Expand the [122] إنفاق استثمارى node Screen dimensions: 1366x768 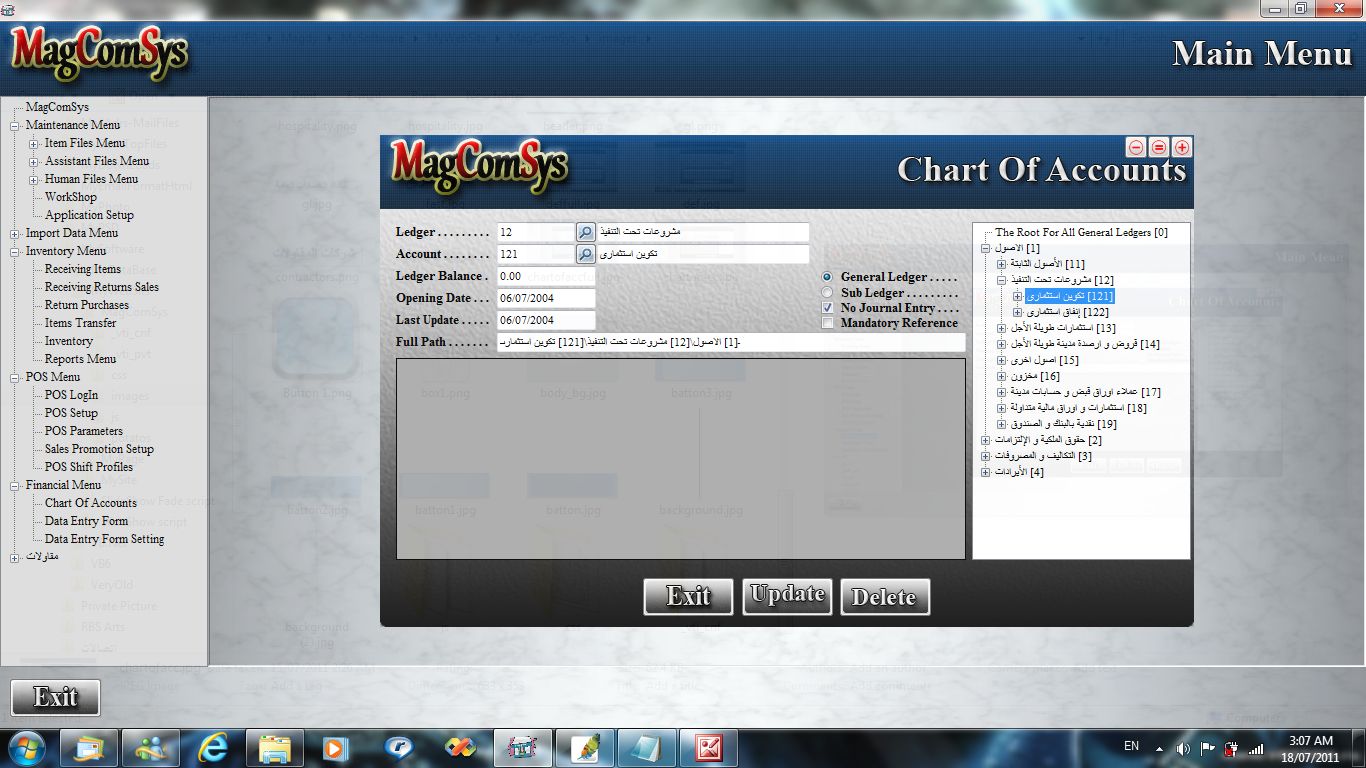tap(1017, 312)
